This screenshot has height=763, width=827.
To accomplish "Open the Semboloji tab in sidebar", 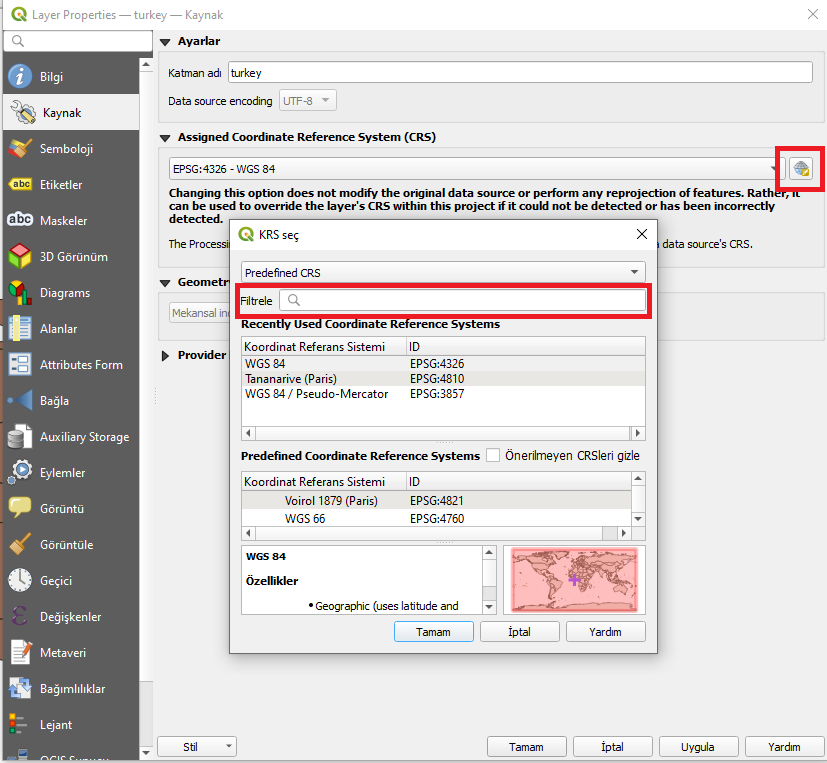I will [x=71, y=149].
